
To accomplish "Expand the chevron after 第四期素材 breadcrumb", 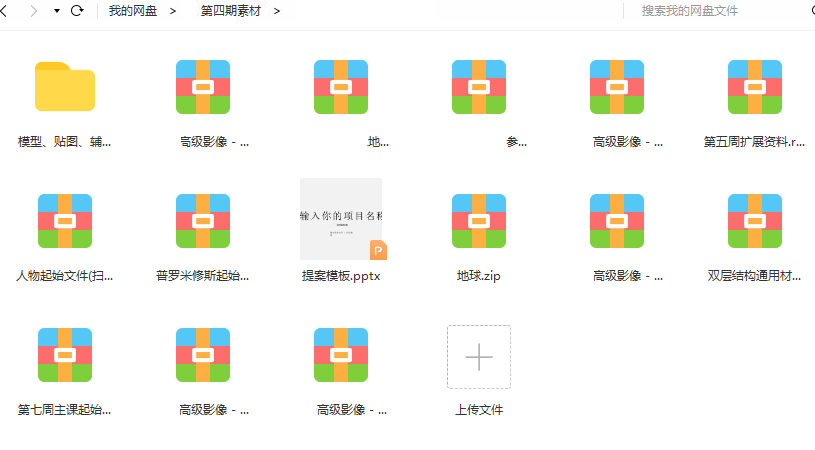I will coord(277,11).
